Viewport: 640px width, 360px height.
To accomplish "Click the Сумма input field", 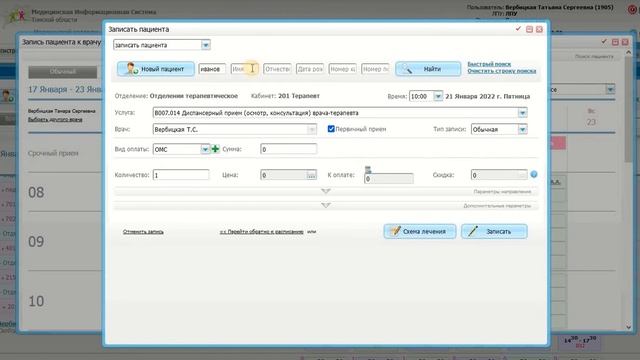I will (289, 149).
